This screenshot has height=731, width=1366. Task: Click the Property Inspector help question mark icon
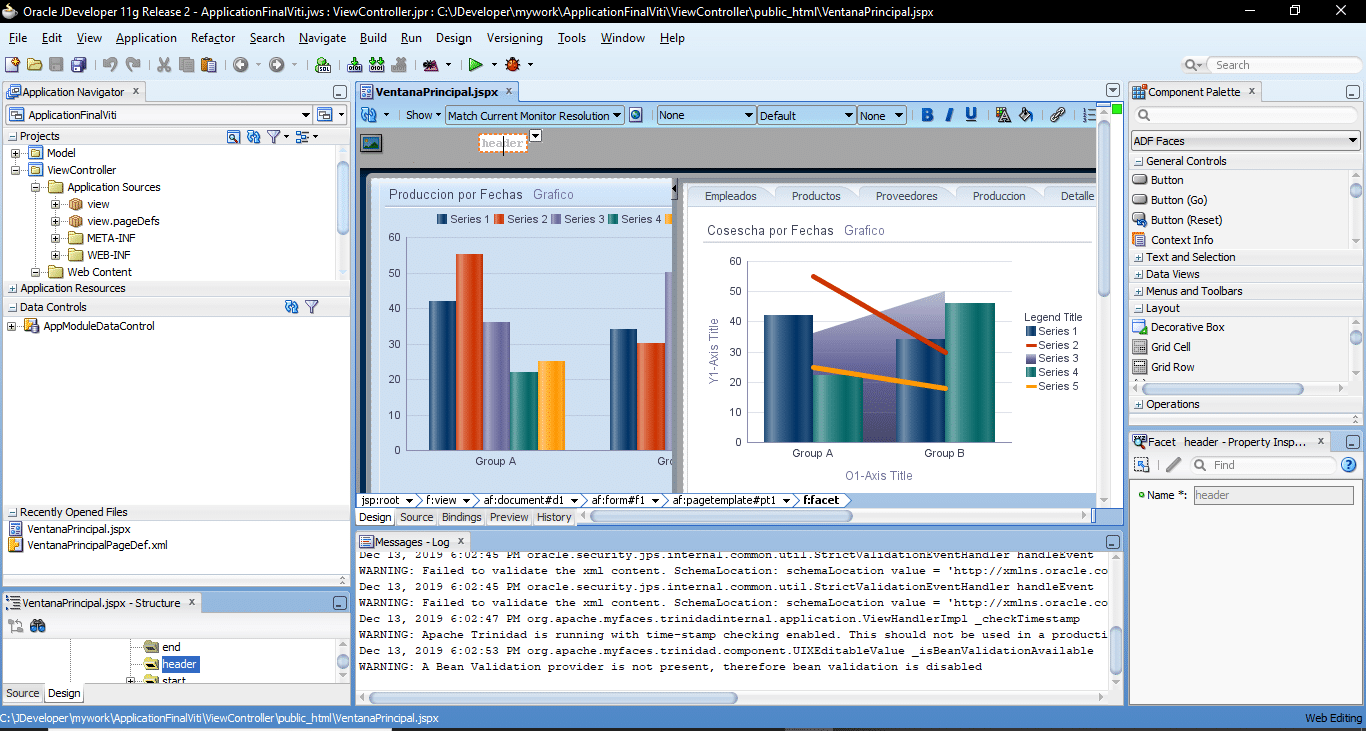tap(1348, 465)
